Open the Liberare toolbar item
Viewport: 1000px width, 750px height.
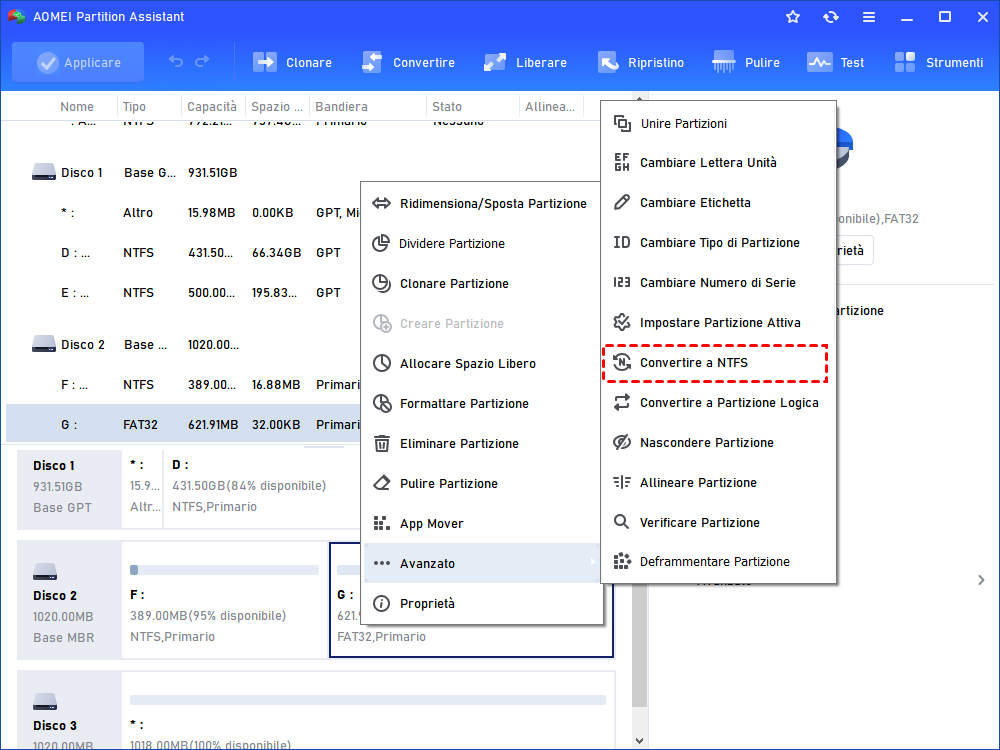tap(525, 62)
